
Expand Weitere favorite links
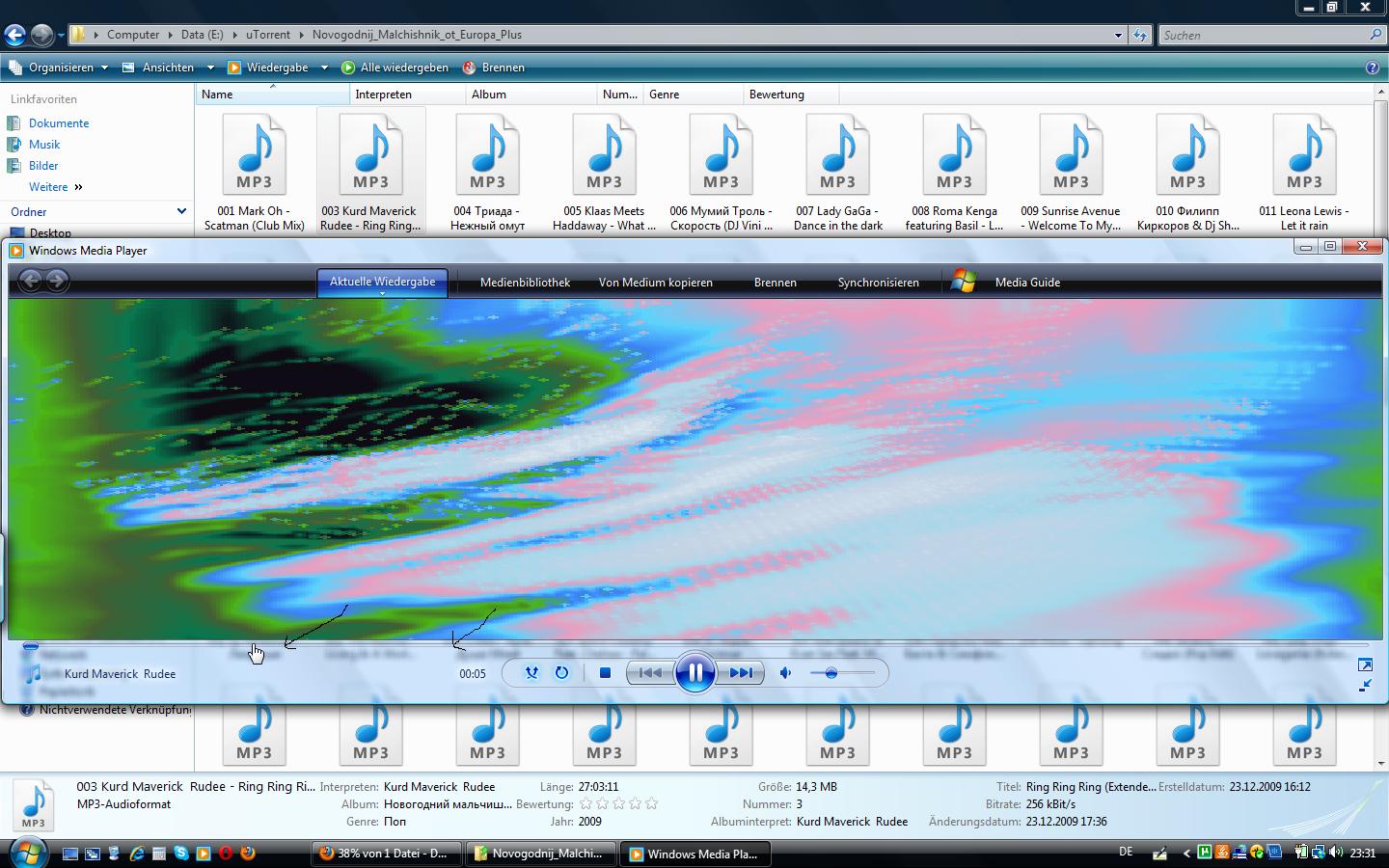(x=55, y=187)
